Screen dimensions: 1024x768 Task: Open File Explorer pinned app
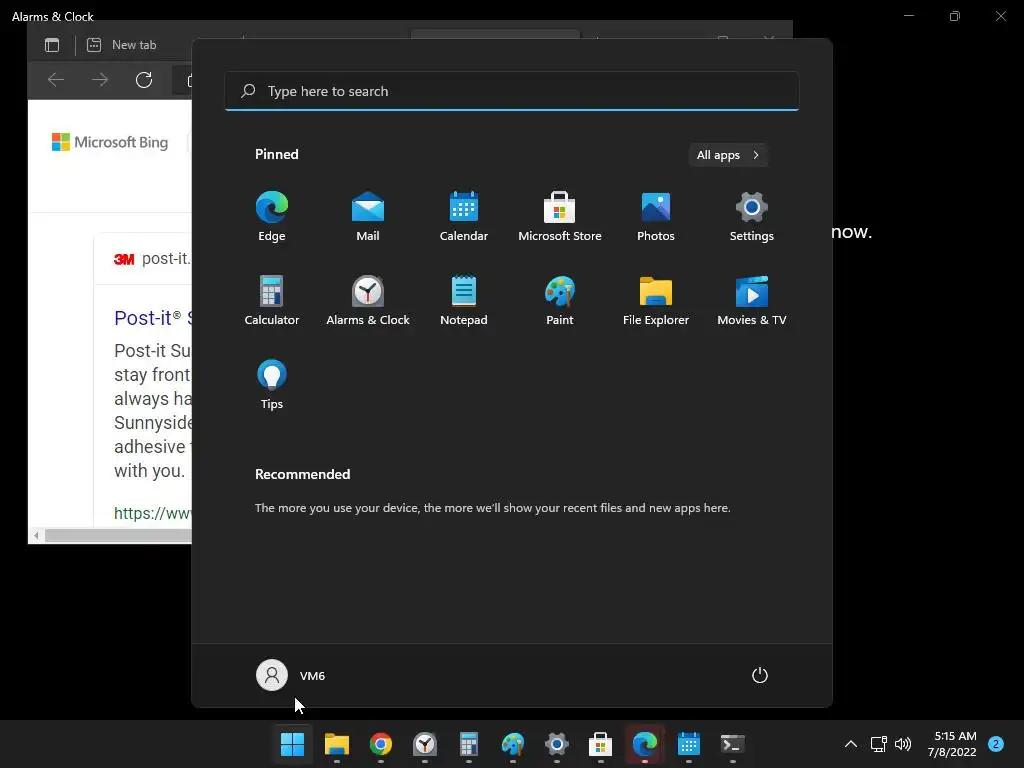[656, 300]
